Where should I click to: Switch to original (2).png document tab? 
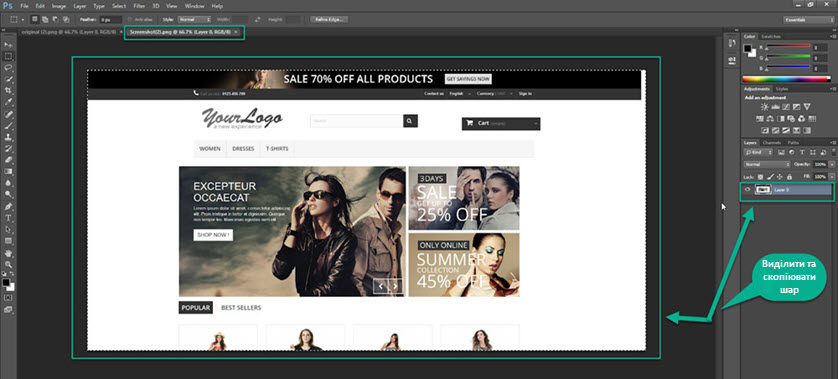pyautogui.click(x=68, y=32)
